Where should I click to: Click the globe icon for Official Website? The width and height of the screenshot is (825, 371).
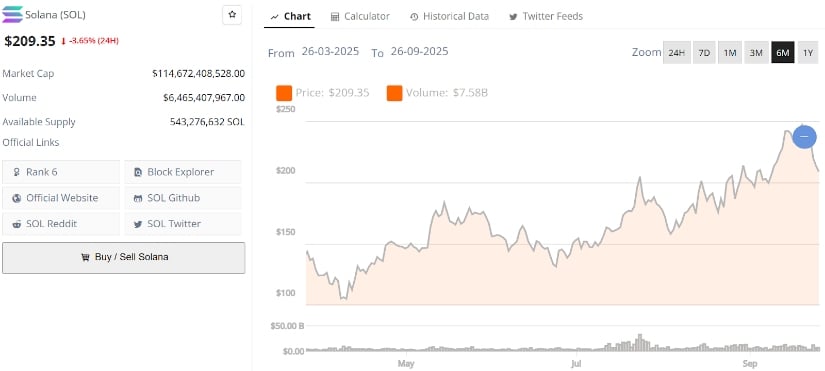coord(17,198)
